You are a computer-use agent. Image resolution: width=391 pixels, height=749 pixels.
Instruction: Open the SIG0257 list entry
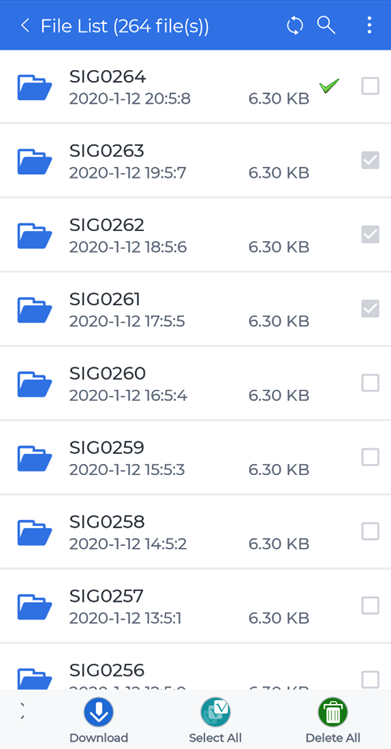pos(195,606)
